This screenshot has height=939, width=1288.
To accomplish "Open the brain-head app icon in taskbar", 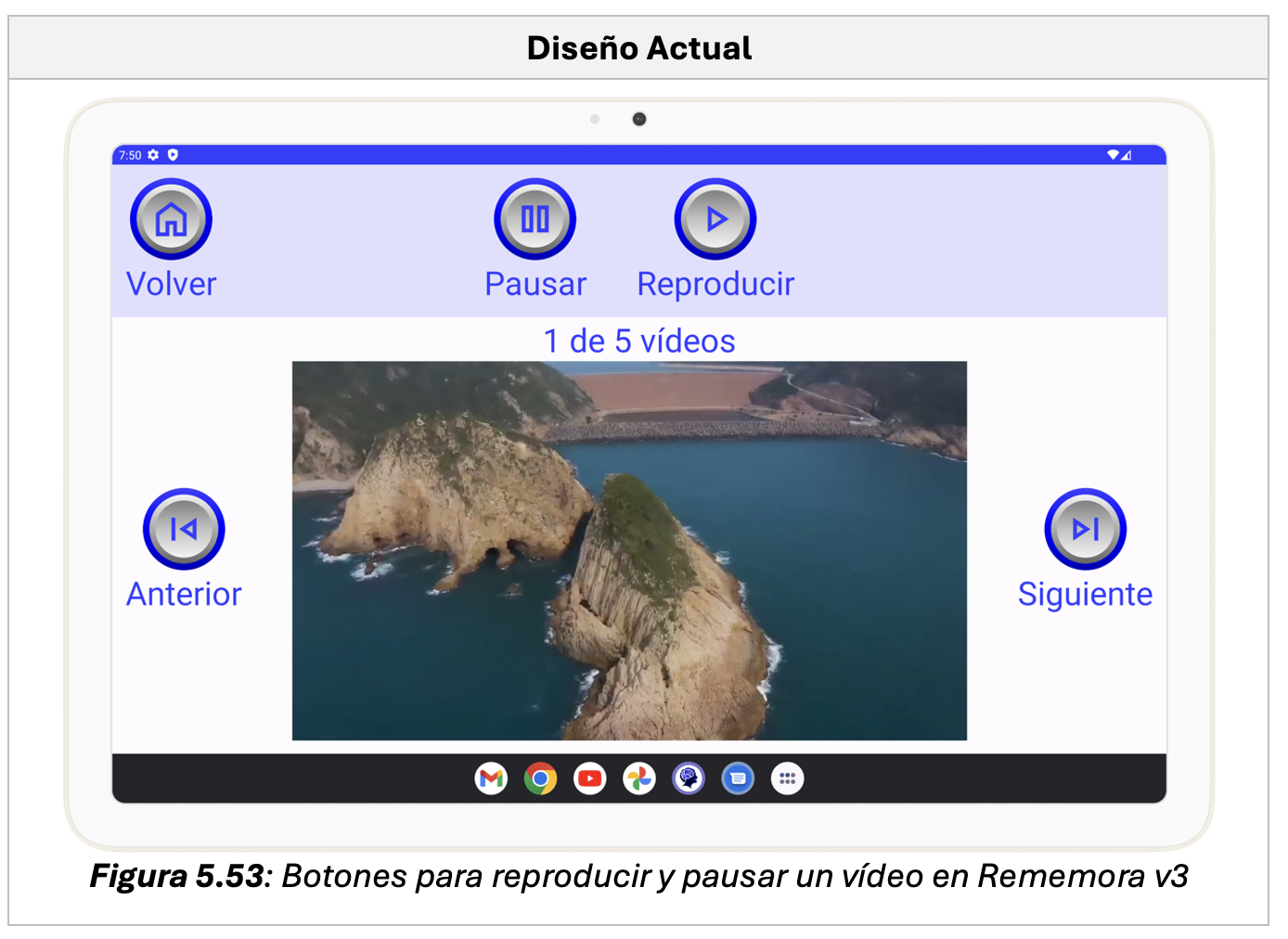I will (x=689, y=778).
